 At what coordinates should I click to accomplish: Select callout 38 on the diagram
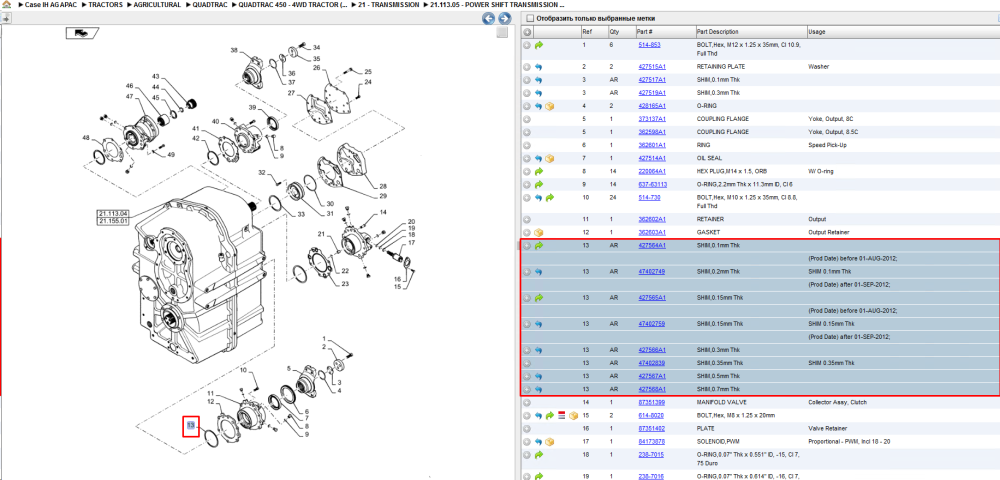coord(233,50)
